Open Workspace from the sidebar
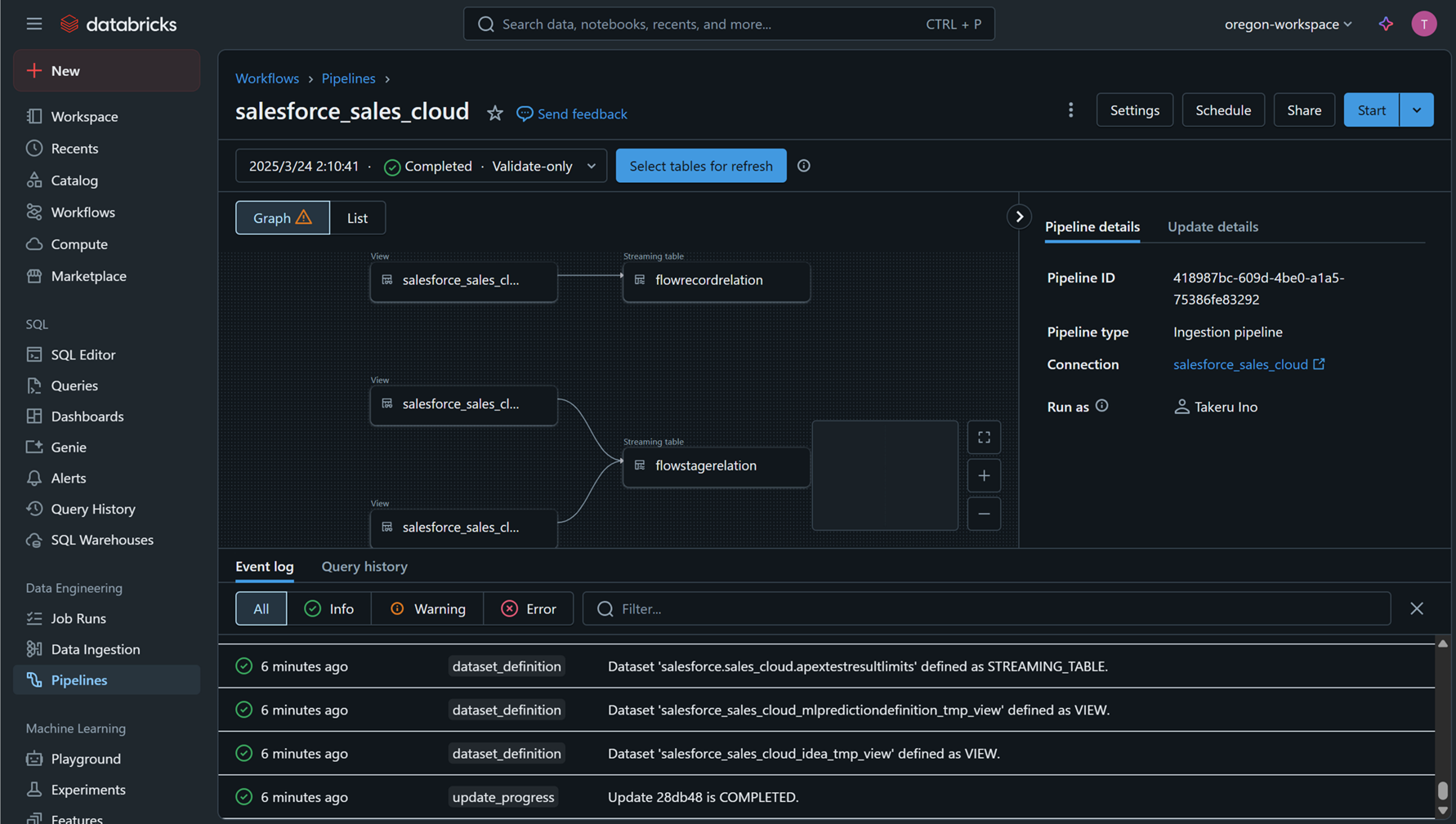Image resolution: width=1456 pixels, height=824 pixels. click(107, 116)
